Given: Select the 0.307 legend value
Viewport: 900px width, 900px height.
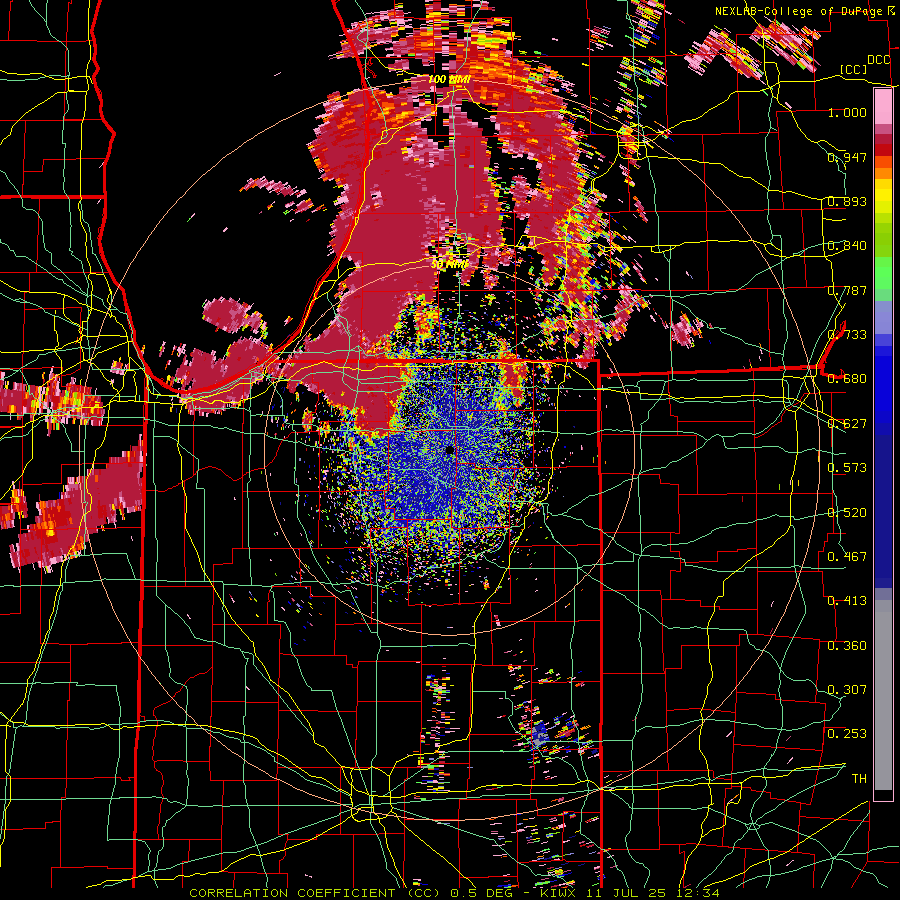Looking at the screenshot, I should (x=847, y=690).
